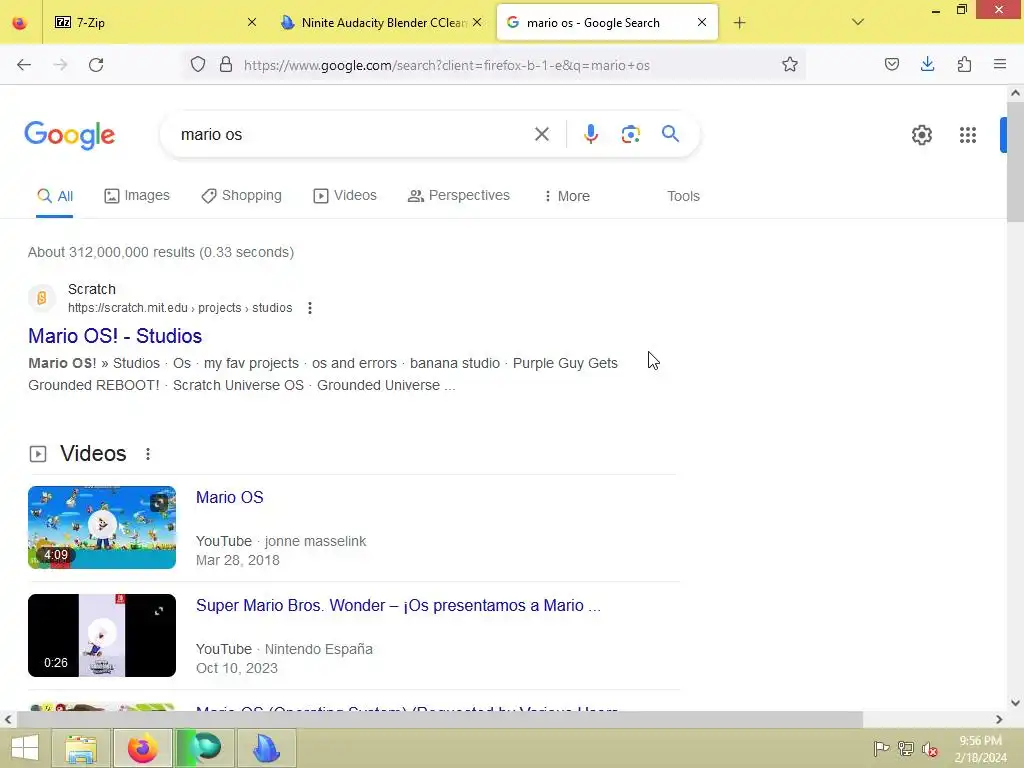Bookmark this page with the star icon
The height and width of the screenshot is (768, 1024).
[790, 64]
